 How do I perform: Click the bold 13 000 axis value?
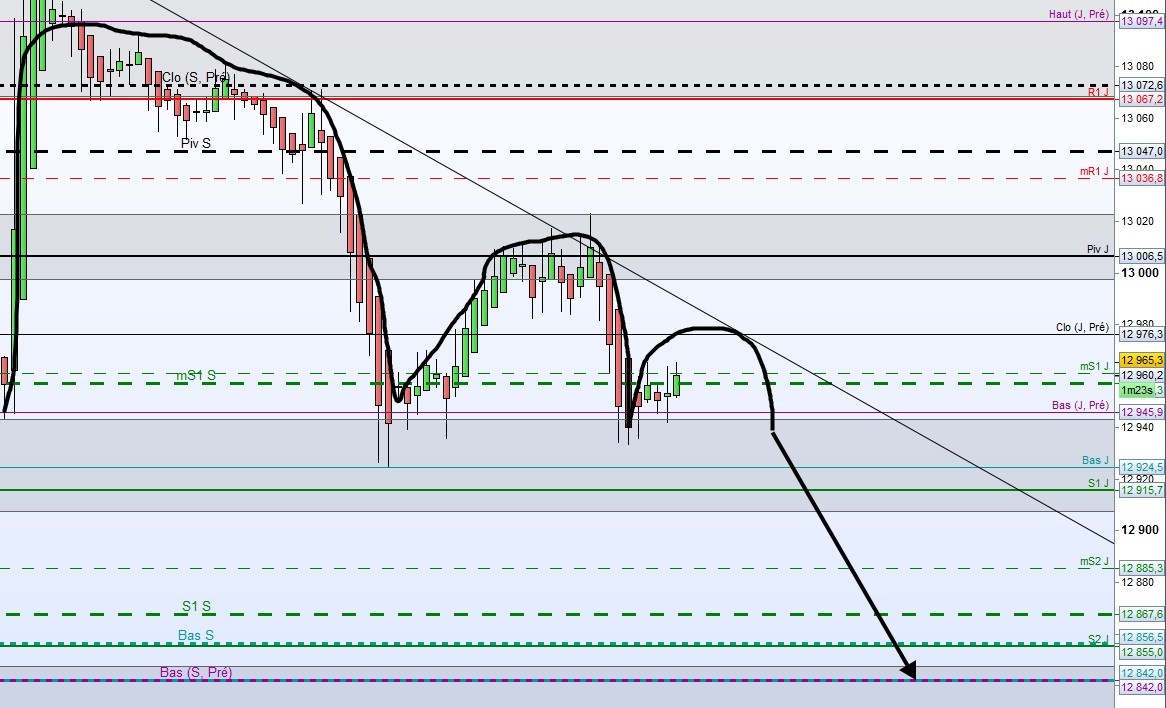point(1140,272)
